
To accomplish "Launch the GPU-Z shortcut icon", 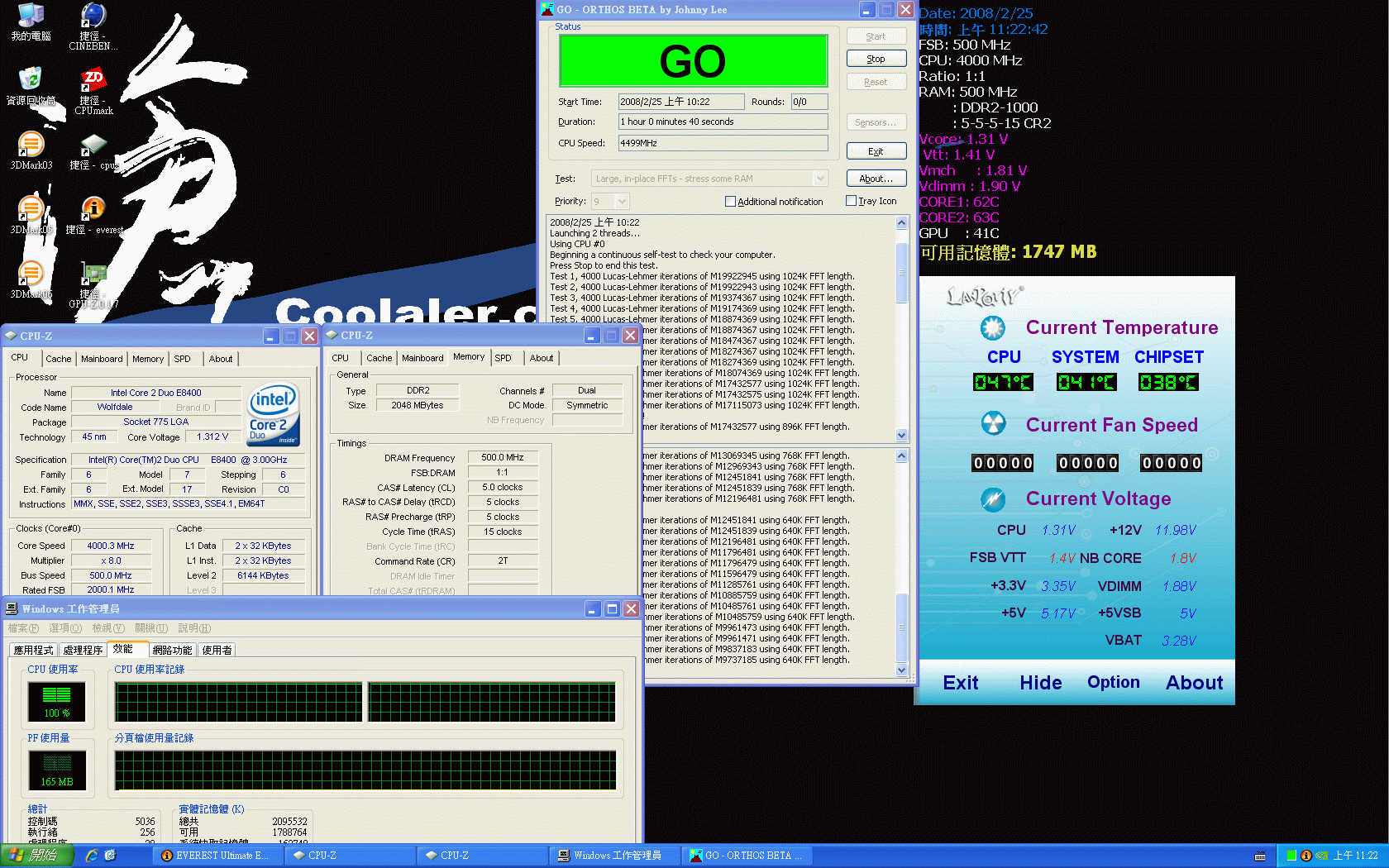I will coord(93,285).
